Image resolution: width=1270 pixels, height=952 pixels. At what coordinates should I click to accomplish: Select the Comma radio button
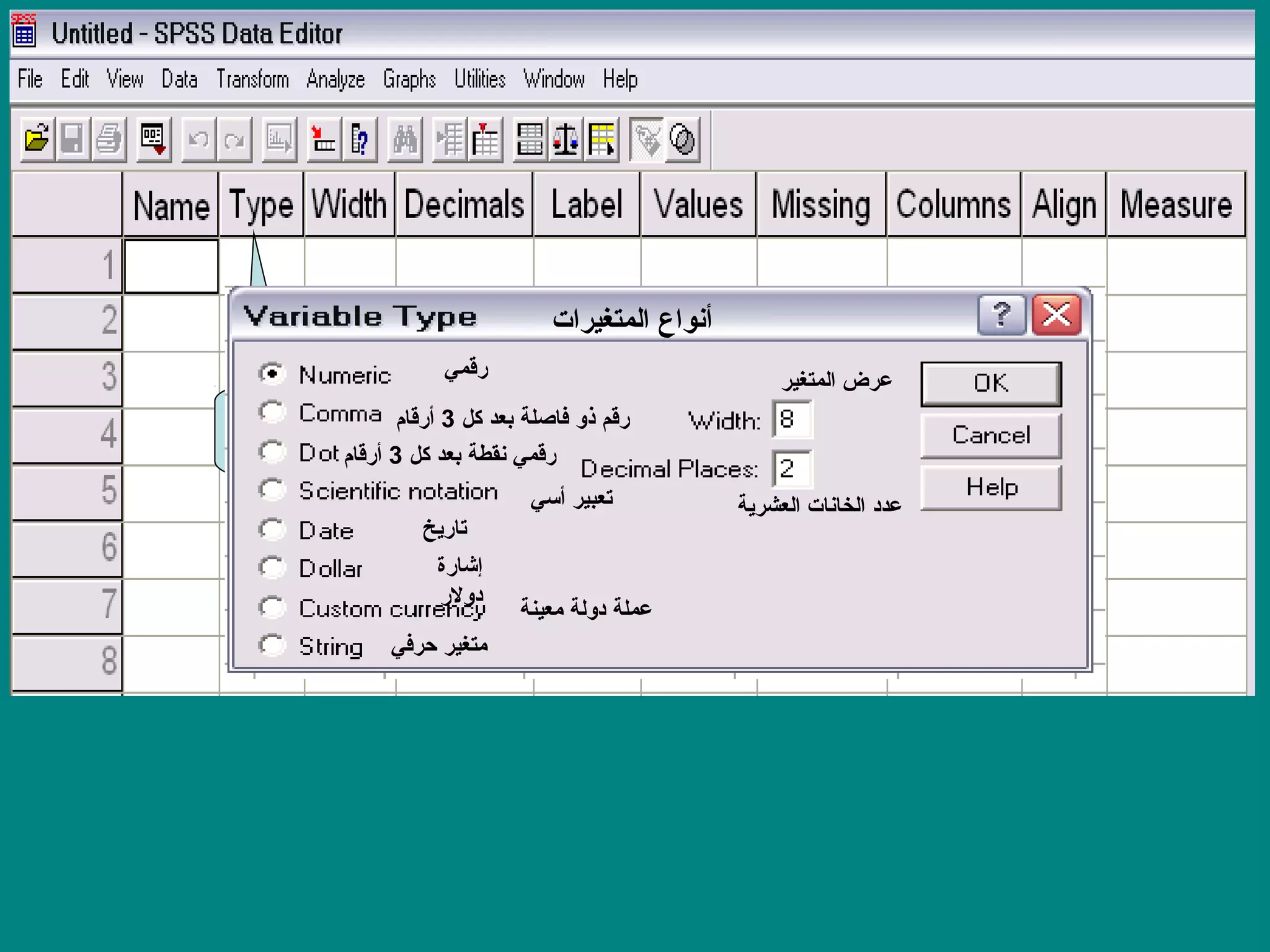point(272,412)
